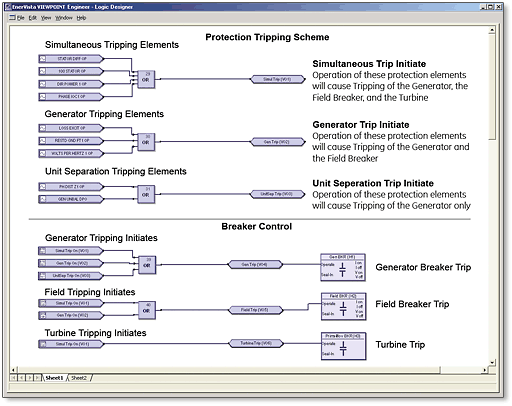Select the LOSS EXCIT OP input block
Screen dimensions: 512x406
tap(71, 128)
